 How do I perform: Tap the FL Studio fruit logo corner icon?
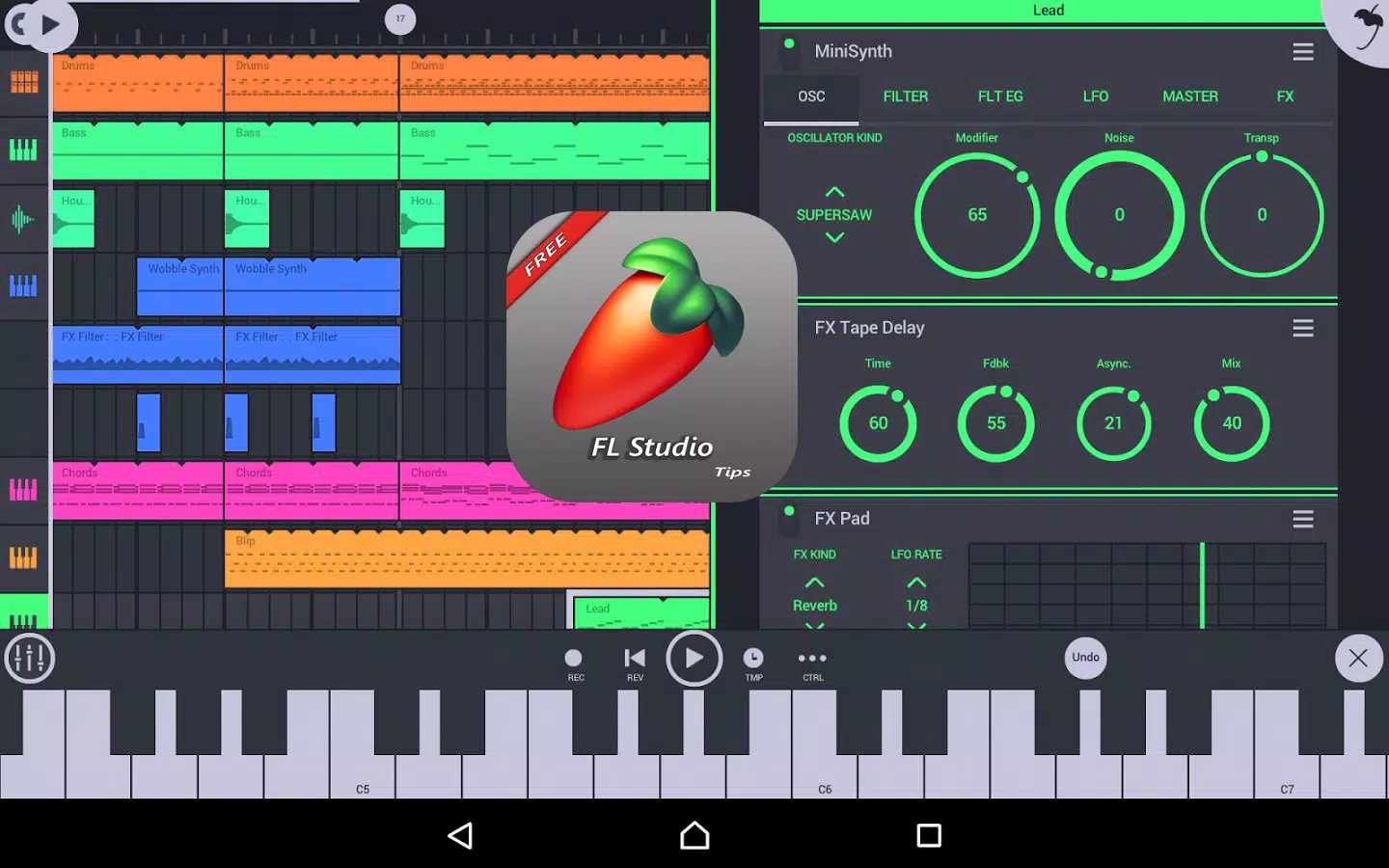coord(1363,26)
